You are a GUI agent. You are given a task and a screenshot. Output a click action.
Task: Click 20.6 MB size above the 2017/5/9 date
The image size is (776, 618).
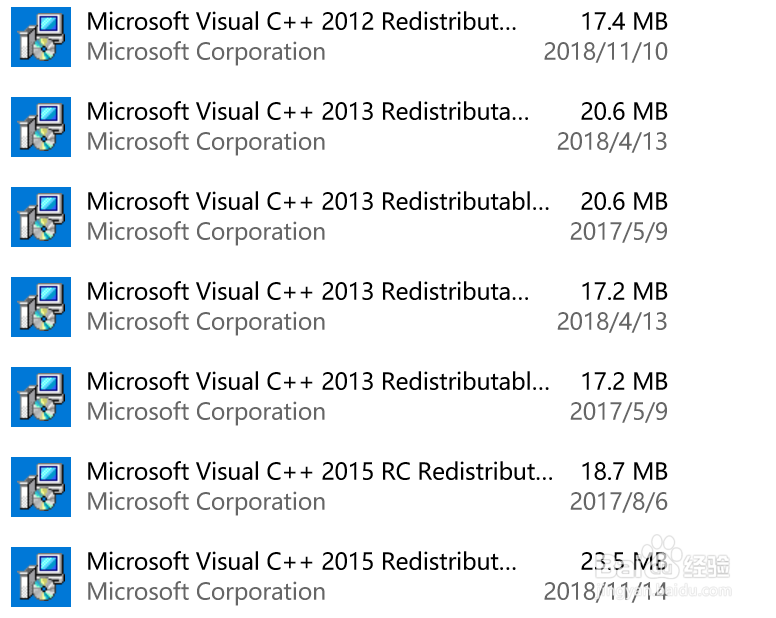624,202
